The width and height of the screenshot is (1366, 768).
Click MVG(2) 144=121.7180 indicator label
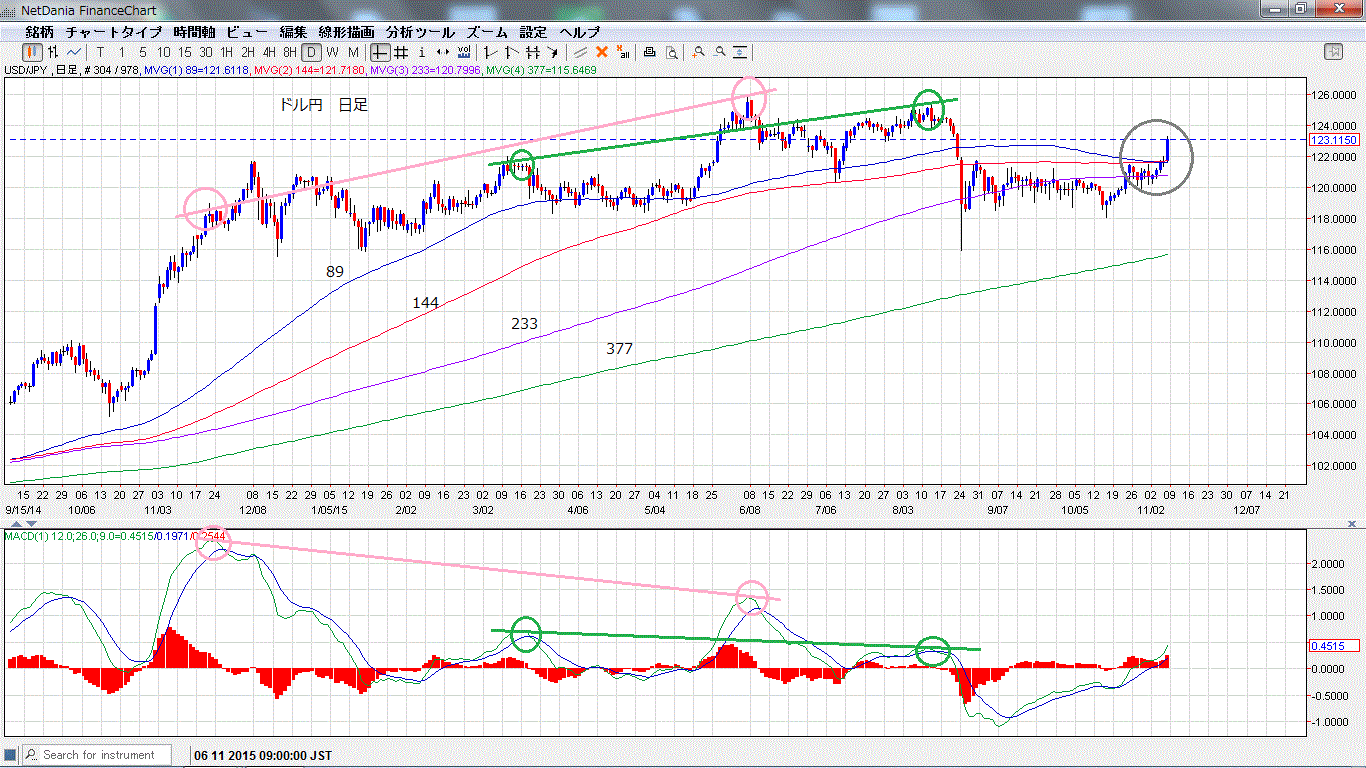tap(309, 70)
